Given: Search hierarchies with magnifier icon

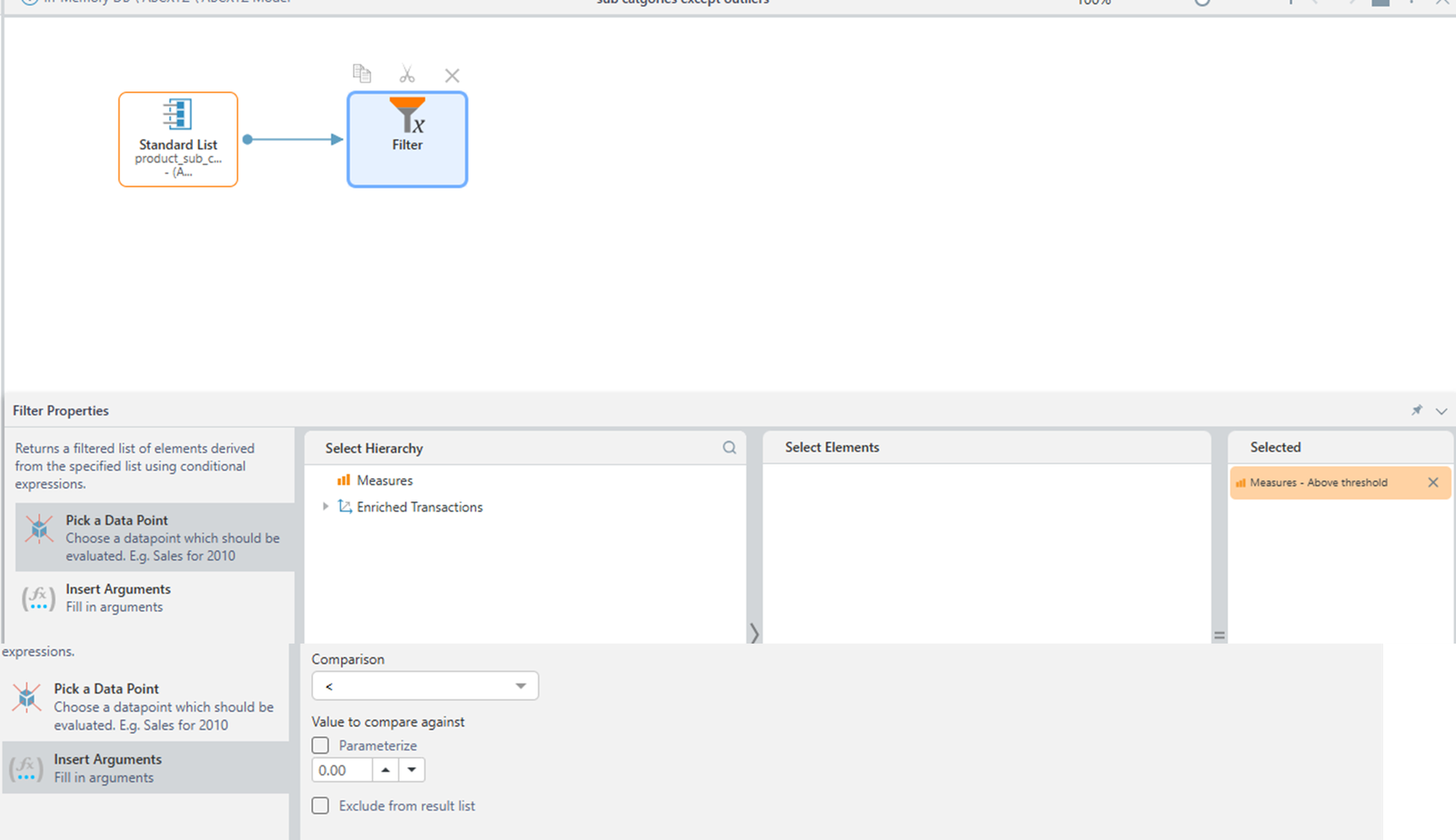Looking at the screenshot, I should (x=729, y=448).
